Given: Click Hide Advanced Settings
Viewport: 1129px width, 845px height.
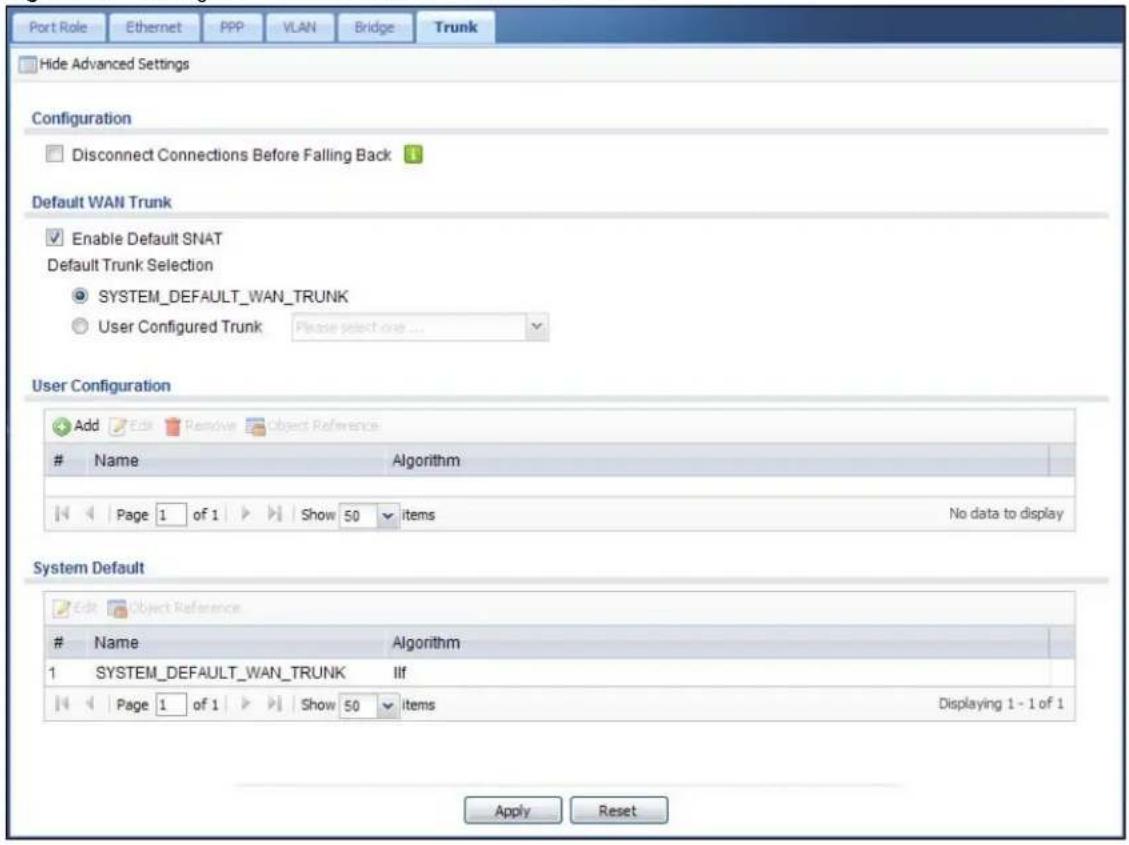Looking at the screenshot, I should tap(104, 64).
